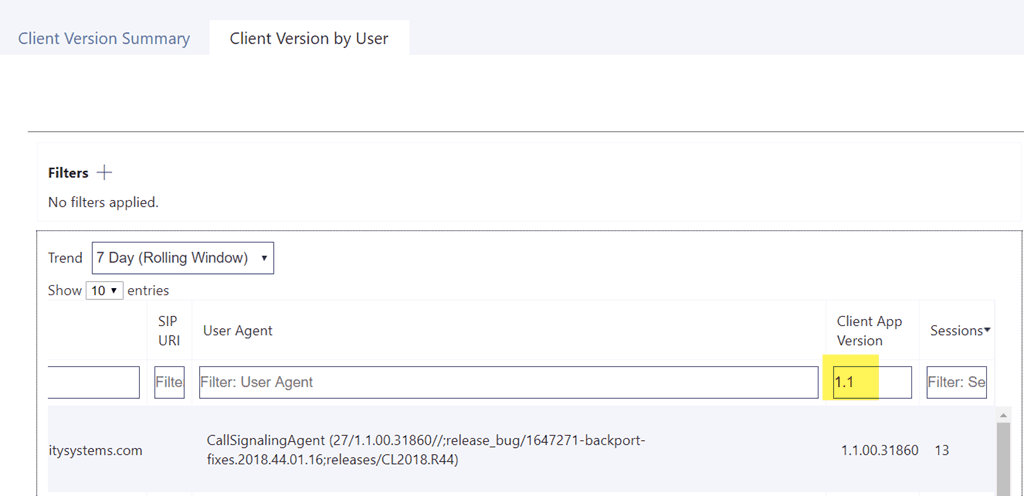The height and width of the screenshot is (496, 1024).
Task: Switch to the Client Version Summary tab
Action: [x=104, y=39]
